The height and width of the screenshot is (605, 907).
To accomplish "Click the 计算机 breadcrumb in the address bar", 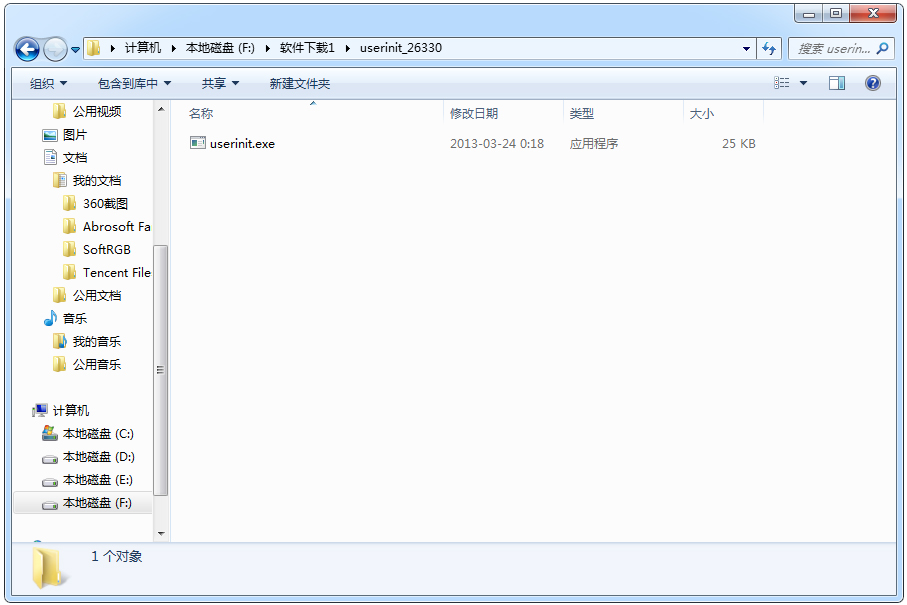I will [x=143, y=48].
